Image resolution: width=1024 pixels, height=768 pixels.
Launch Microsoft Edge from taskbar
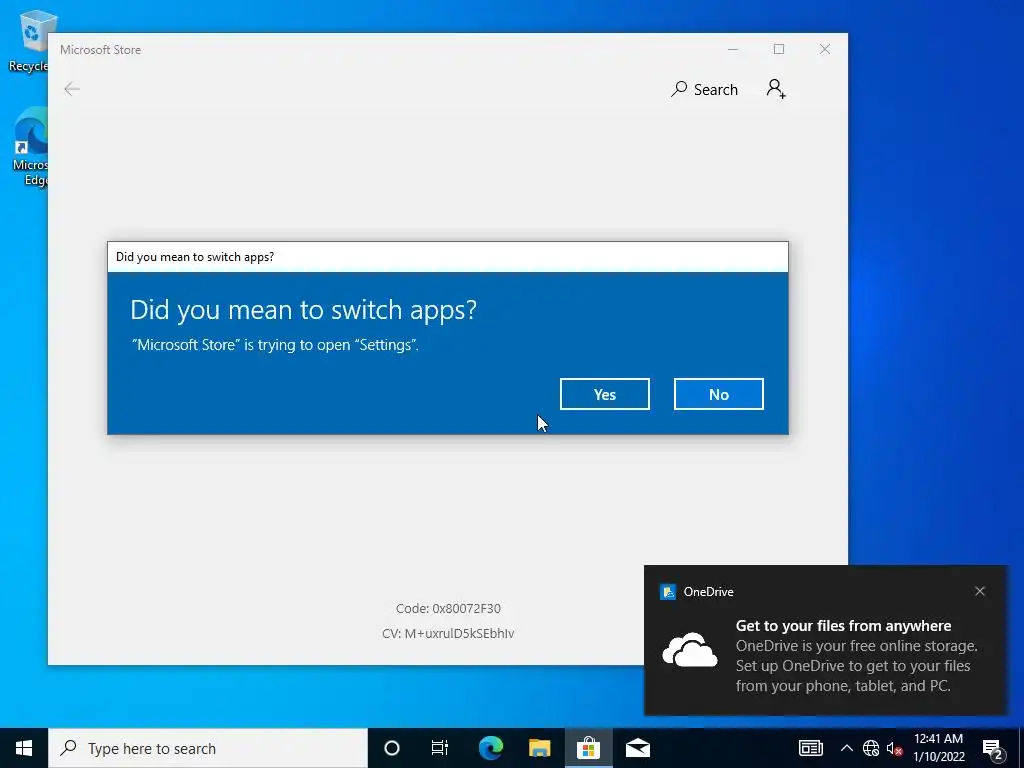click(x=490, y=748)
